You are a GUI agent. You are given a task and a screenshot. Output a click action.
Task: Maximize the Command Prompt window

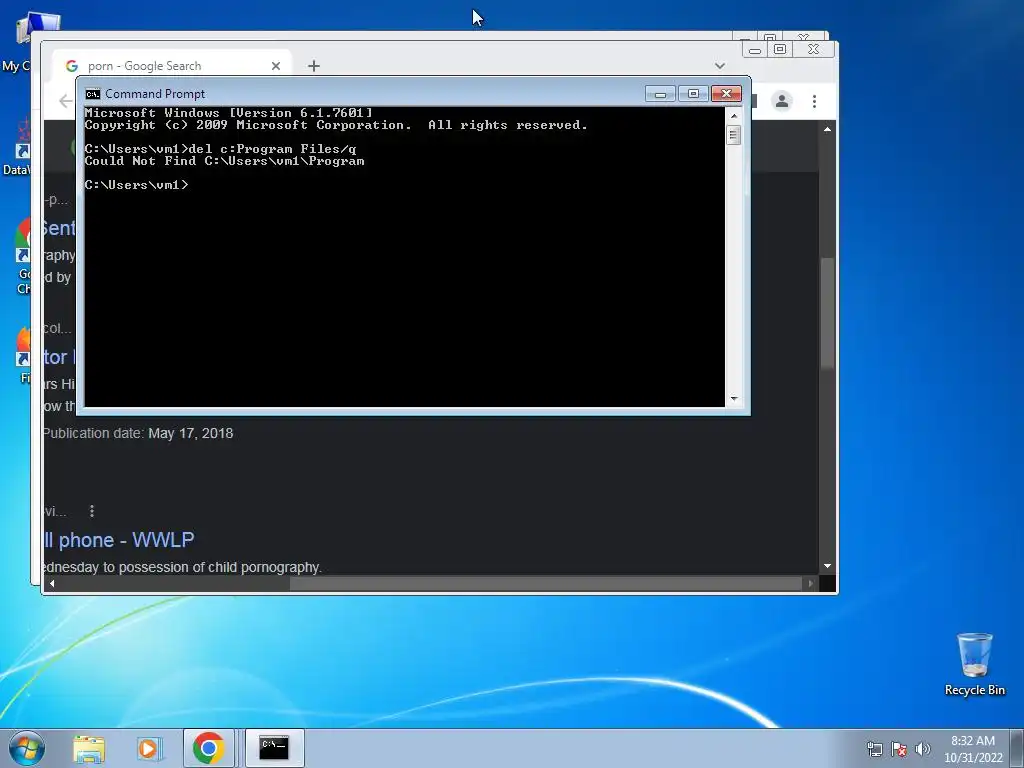click(693, 94)
